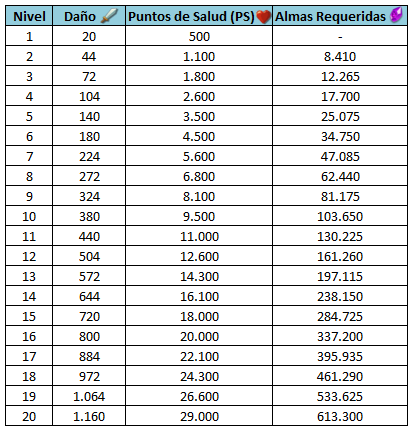Click level number 7 in Nivel column
The width and height of the screenshot is (413, 433).
tap(29, 156)
